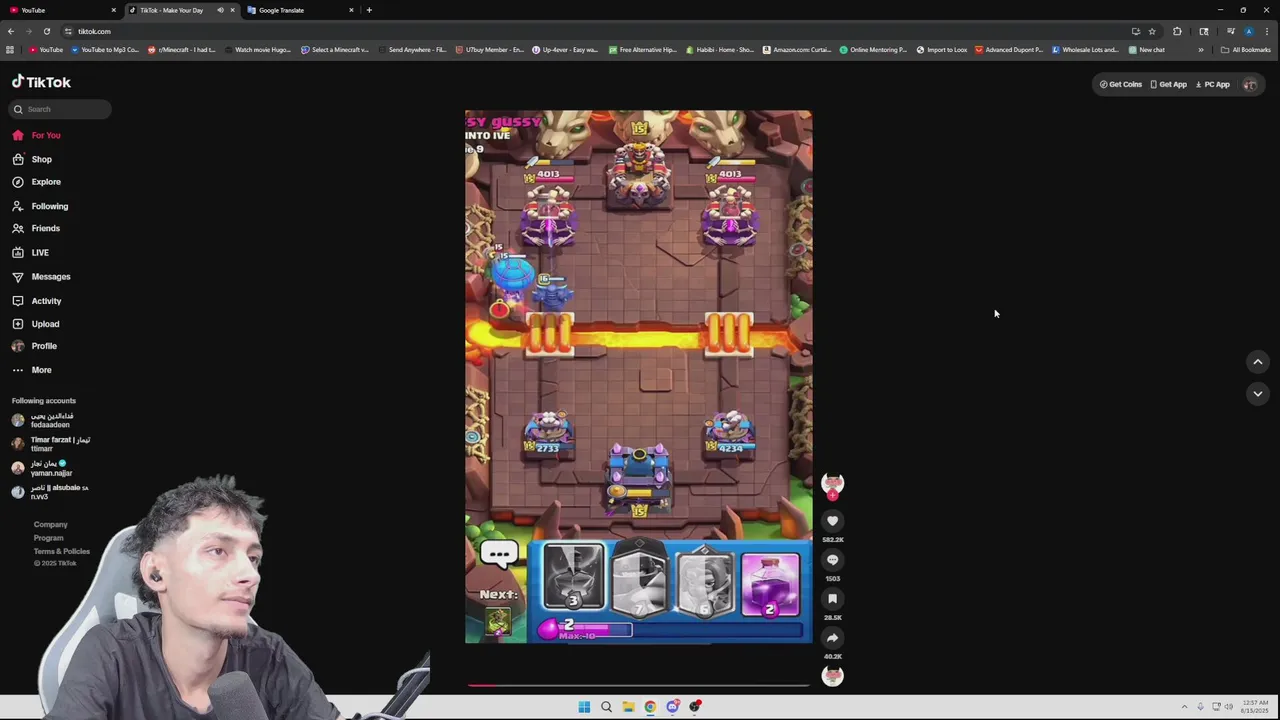This screenshot has width=1280, height=720.
Task: Open the New chat bookmark
Action: pyautogui.click(x=1146, y=50)
